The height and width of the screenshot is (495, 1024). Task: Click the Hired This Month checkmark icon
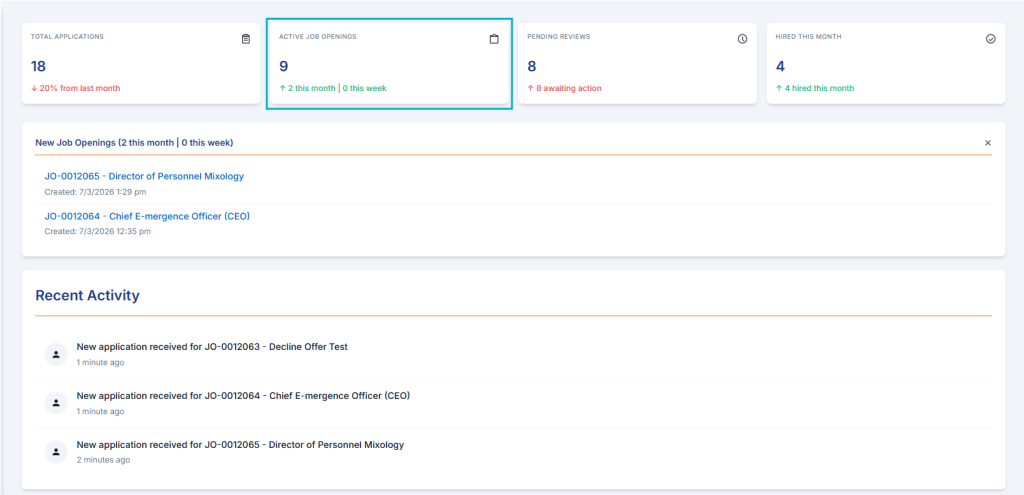(x=990, y=39)
